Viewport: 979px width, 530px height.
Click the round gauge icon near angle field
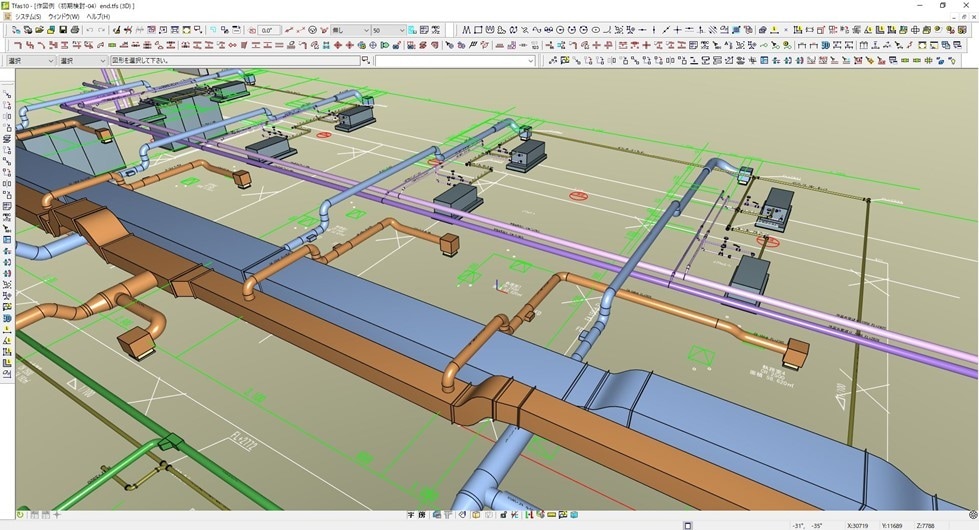click(311, 30)
